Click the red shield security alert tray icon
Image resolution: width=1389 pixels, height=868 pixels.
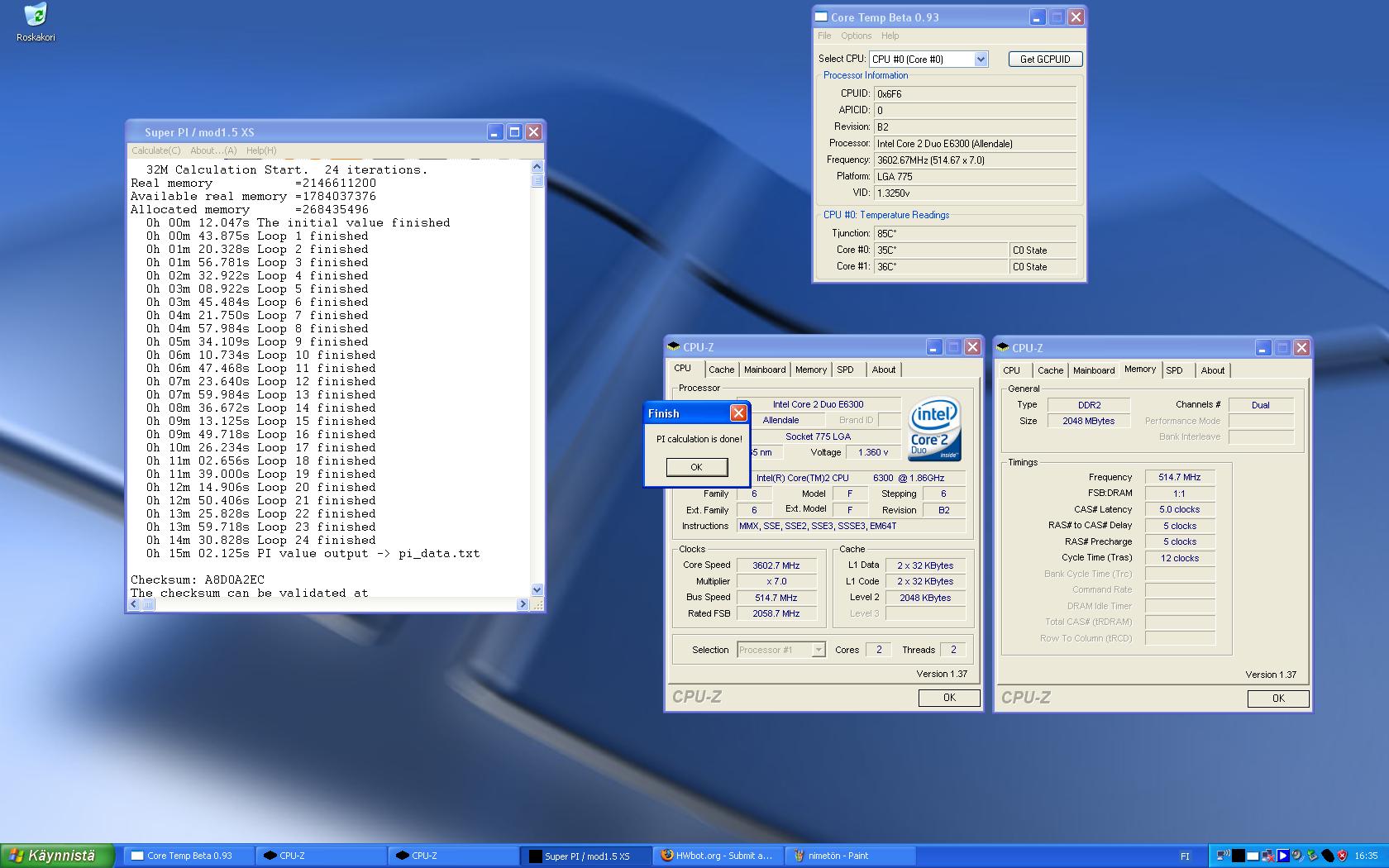tap(1342, 856)
